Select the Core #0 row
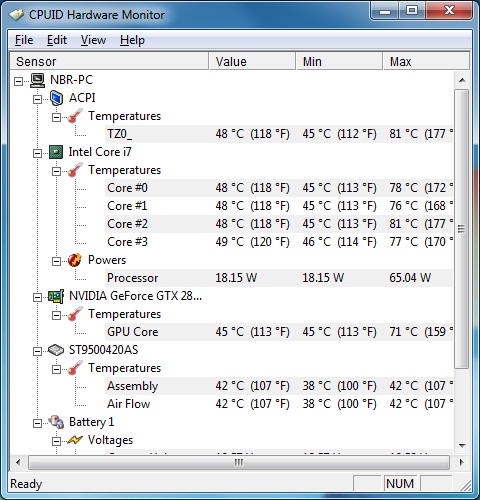Screen dimensions: 480x500 point(278,188)
